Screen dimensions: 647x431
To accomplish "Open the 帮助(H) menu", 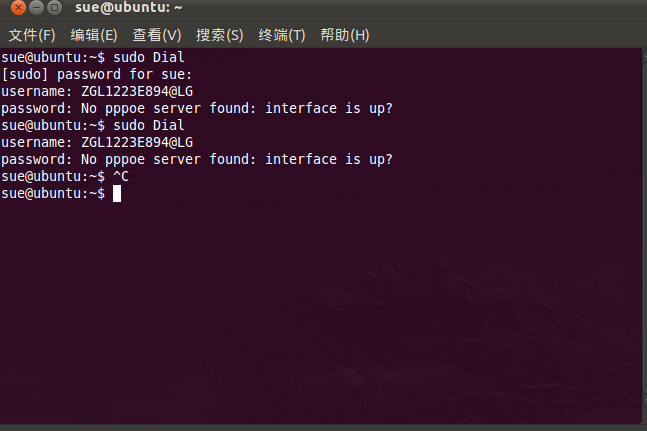I will (x=345, y=35).
